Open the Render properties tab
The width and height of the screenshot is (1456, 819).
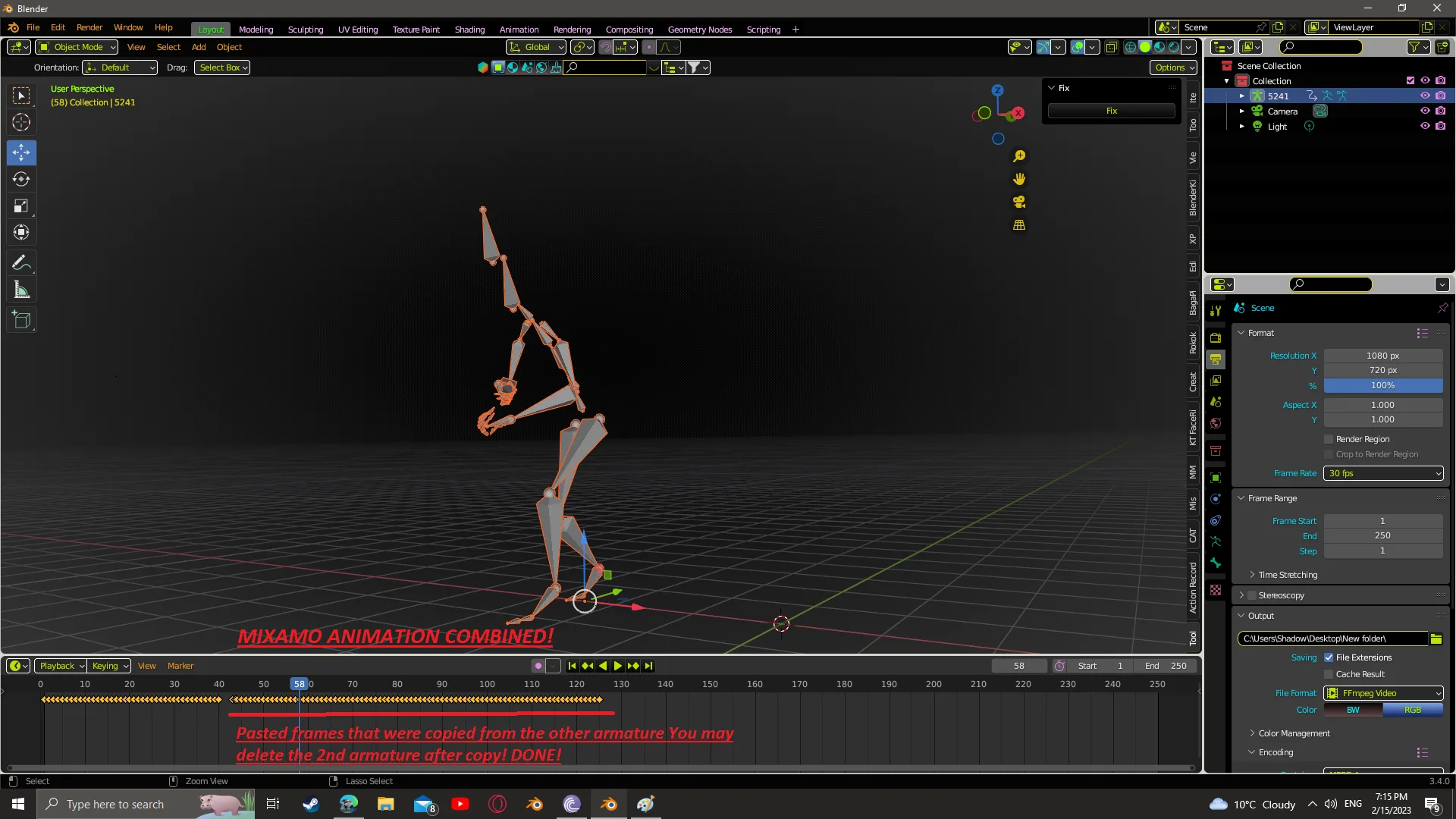1216,337
